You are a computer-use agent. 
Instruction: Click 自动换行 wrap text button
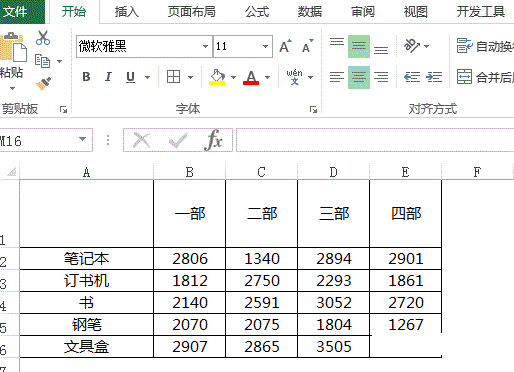coord(485,46)
